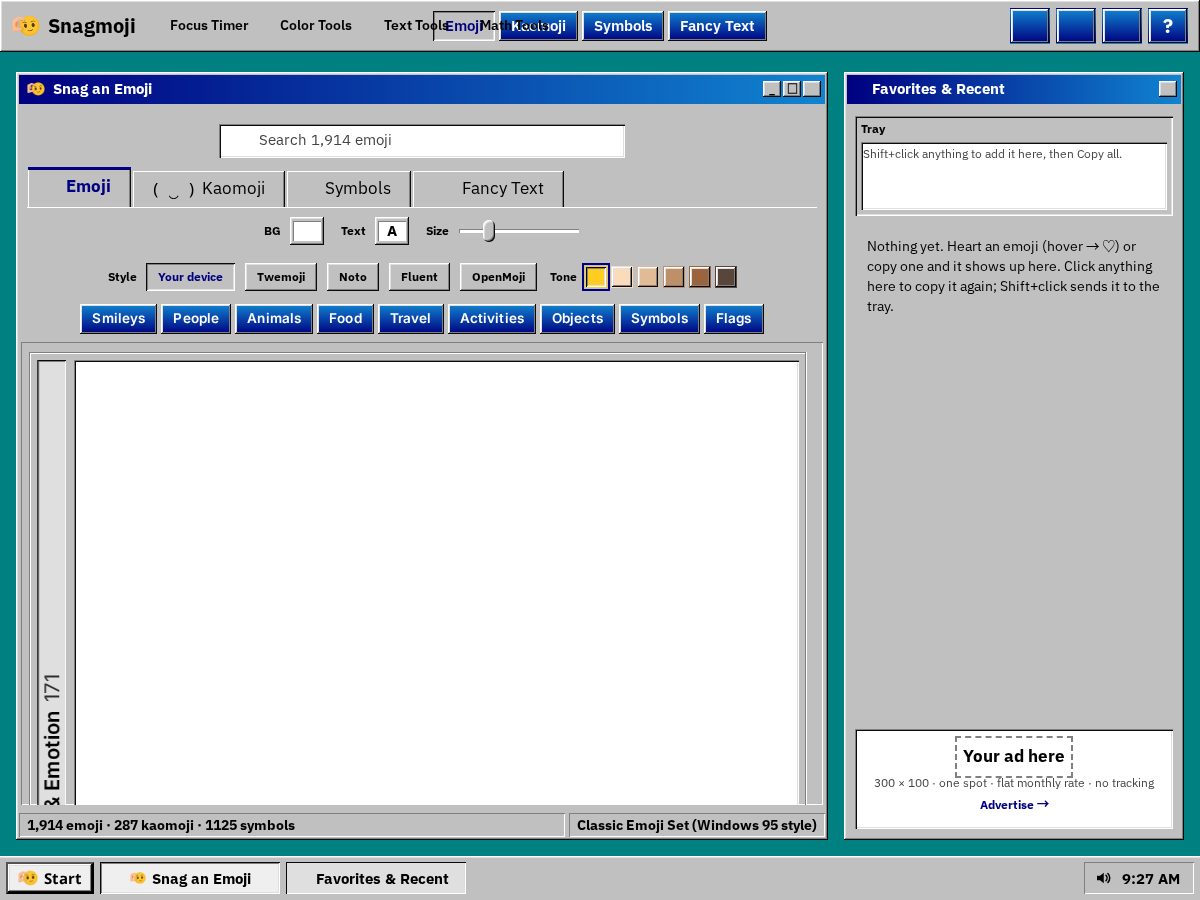Select the OpenMoji emoji style
The width and height of the screenshot is (1200, 900).
click(498, 277)
